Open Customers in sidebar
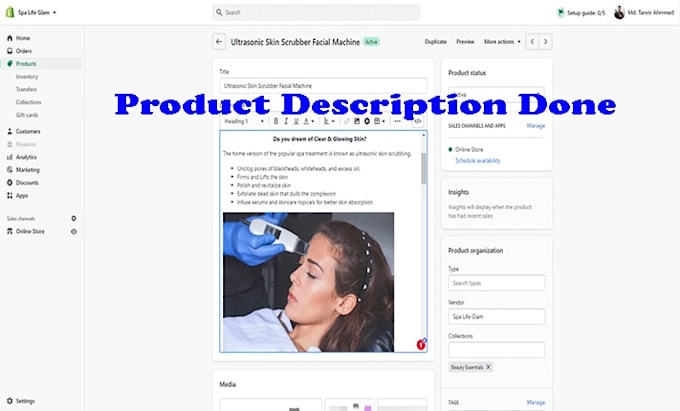The image size is (680, 411). click(28, 131)
